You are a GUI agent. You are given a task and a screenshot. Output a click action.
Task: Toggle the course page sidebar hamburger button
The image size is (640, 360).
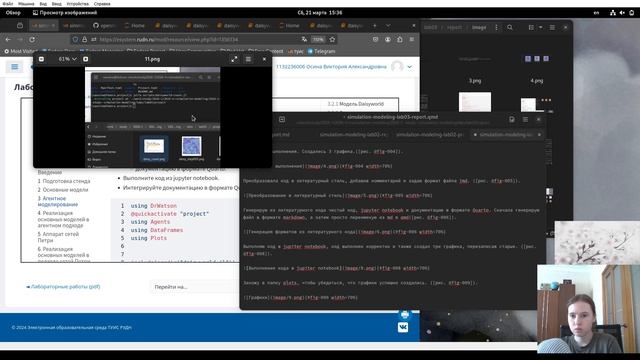pyautogui.click(x=15, y=67)
